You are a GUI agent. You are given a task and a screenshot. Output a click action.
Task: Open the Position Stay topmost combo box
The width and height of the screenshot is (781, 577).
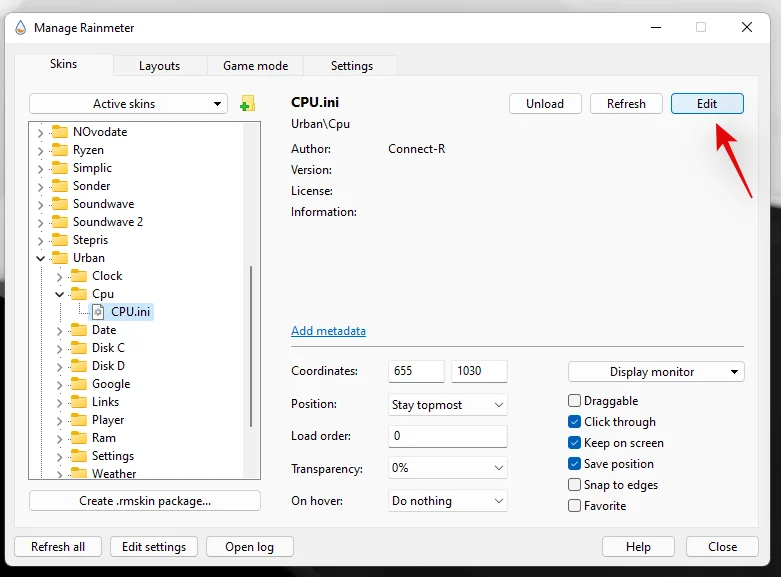click(447, 405)
